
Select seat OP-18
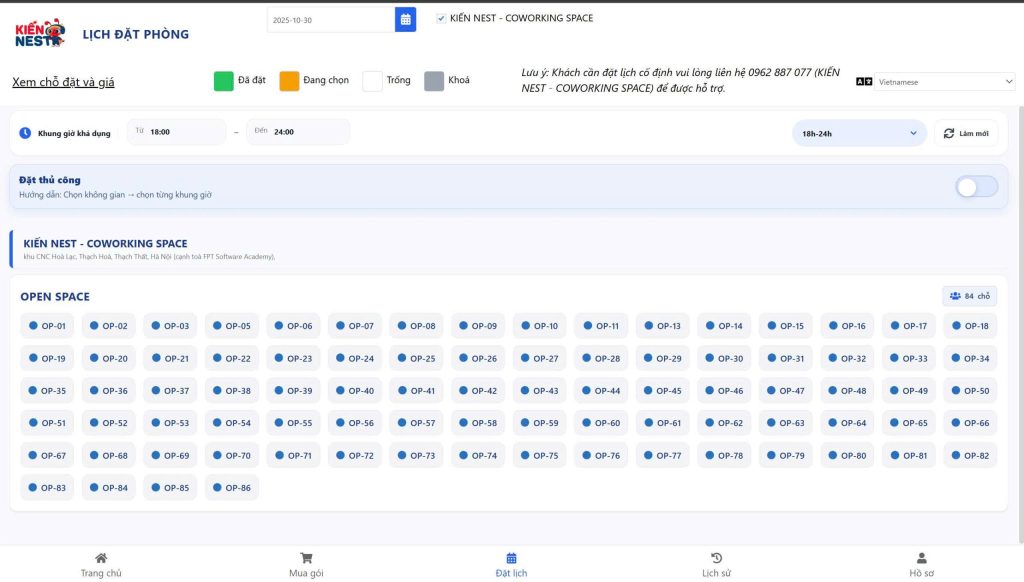[970, 326]
